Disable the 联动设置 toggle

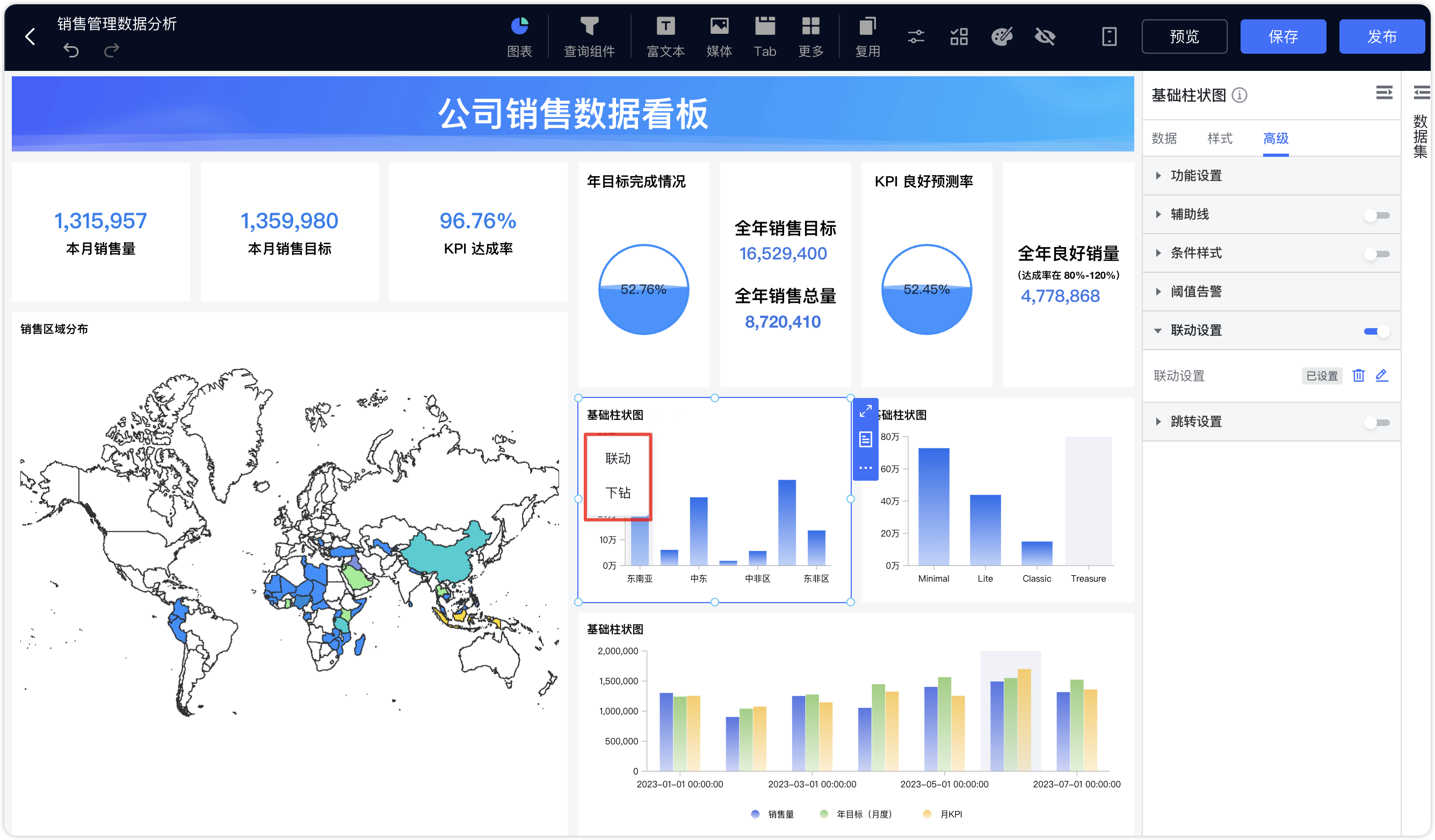[1377, 331]
